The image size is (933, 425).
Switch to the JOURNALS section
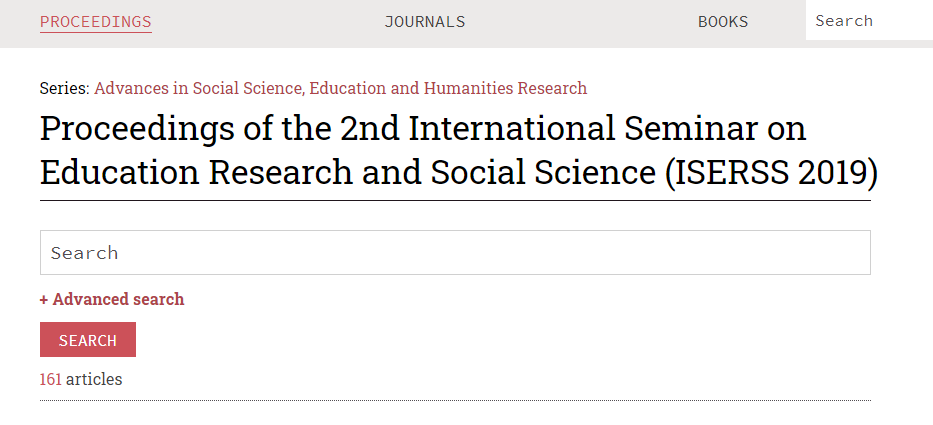tap(424, 21)
